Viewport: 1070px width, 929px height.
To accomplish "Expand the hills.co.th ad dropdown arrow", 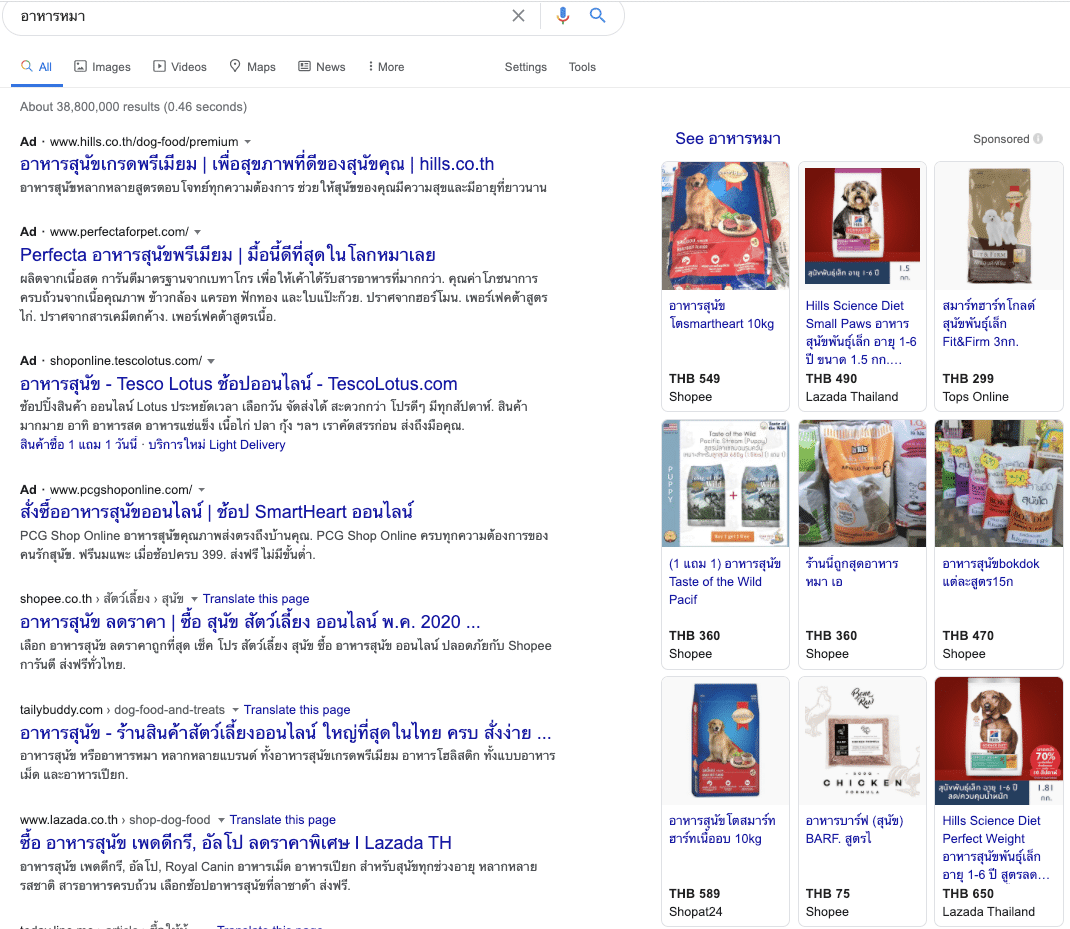I will click(x=248, y=142).
